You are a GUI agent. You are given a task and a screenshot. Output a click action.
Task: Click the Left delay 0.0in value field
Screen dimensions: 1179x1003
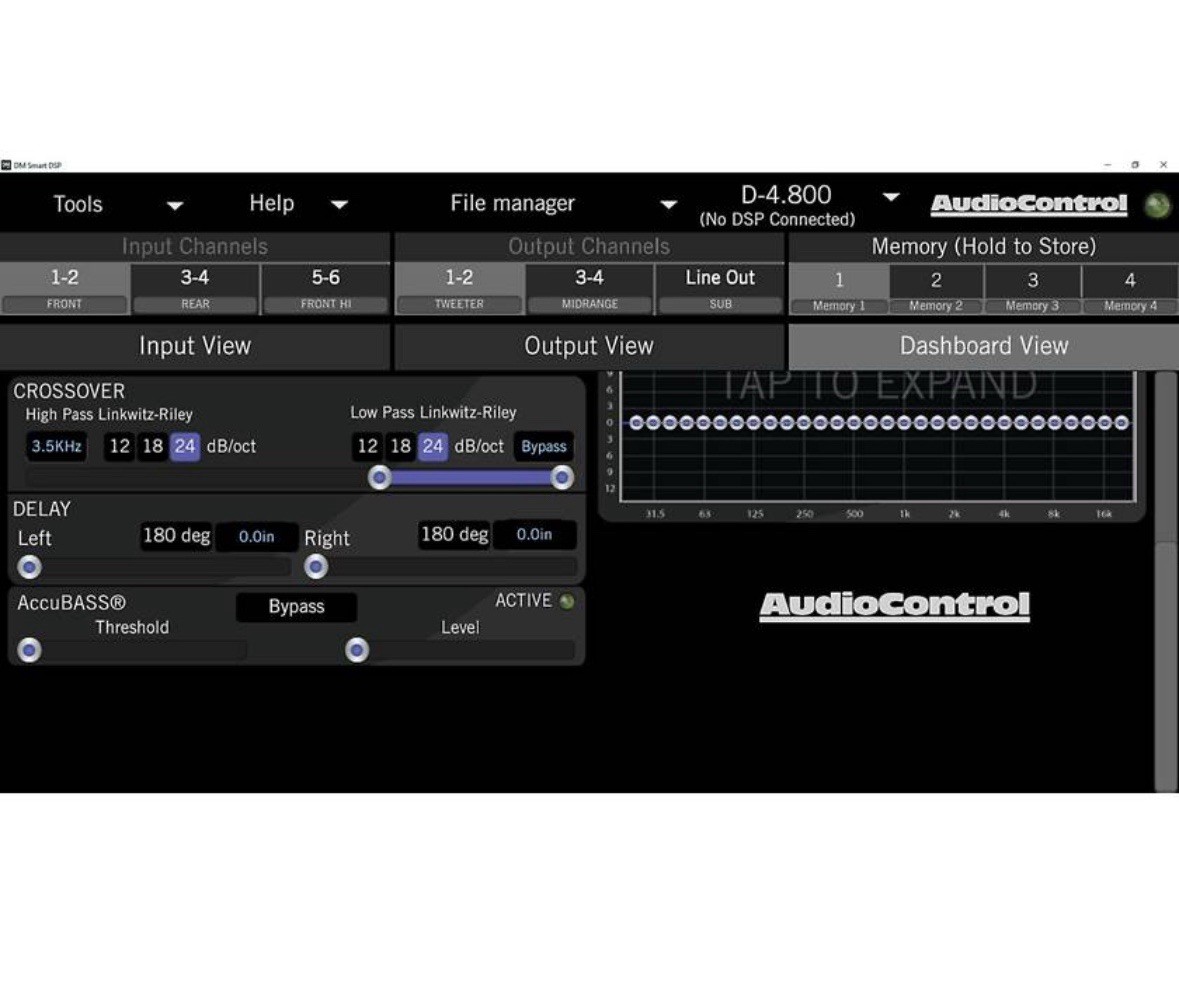tap(256, 537)
